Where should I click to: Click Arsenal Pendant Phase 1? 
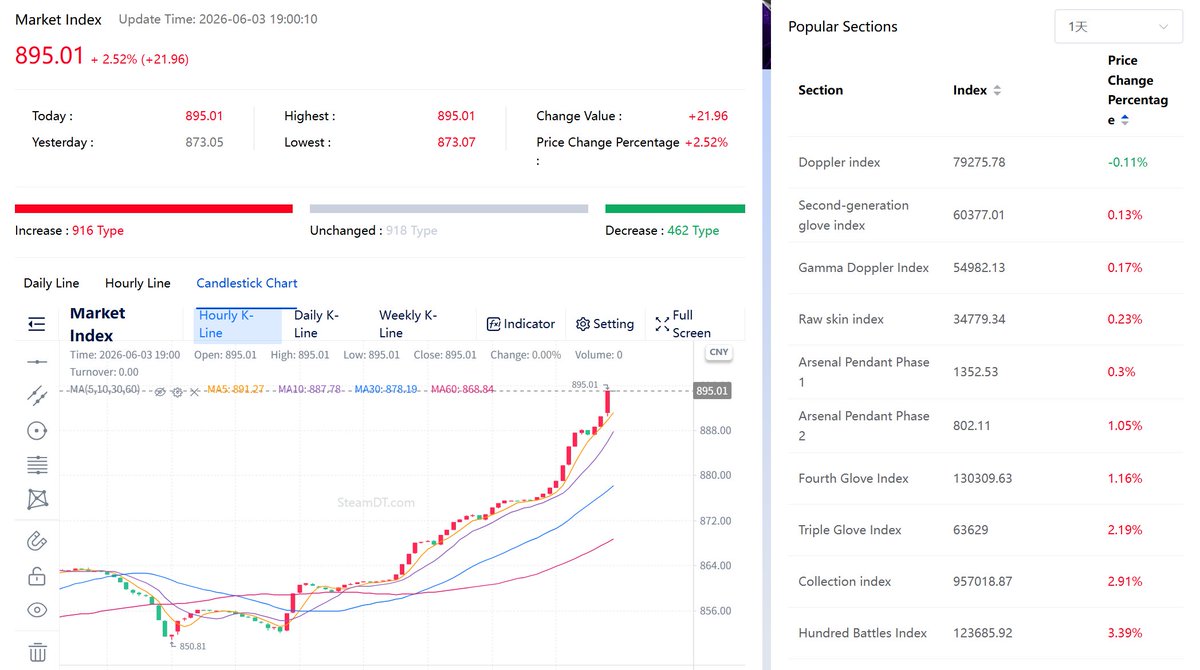pos(864,372)
